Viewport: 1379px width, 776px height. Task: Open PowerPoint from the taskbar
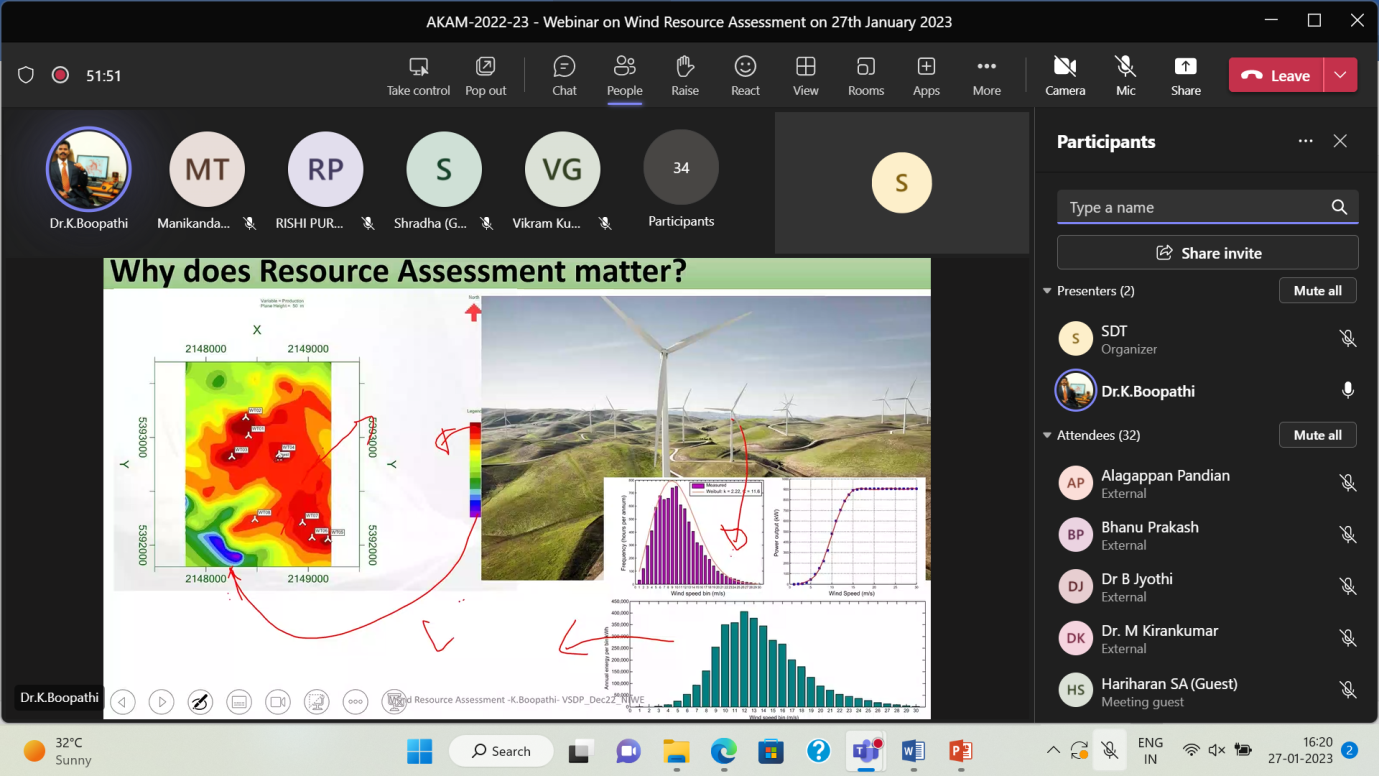959,750
